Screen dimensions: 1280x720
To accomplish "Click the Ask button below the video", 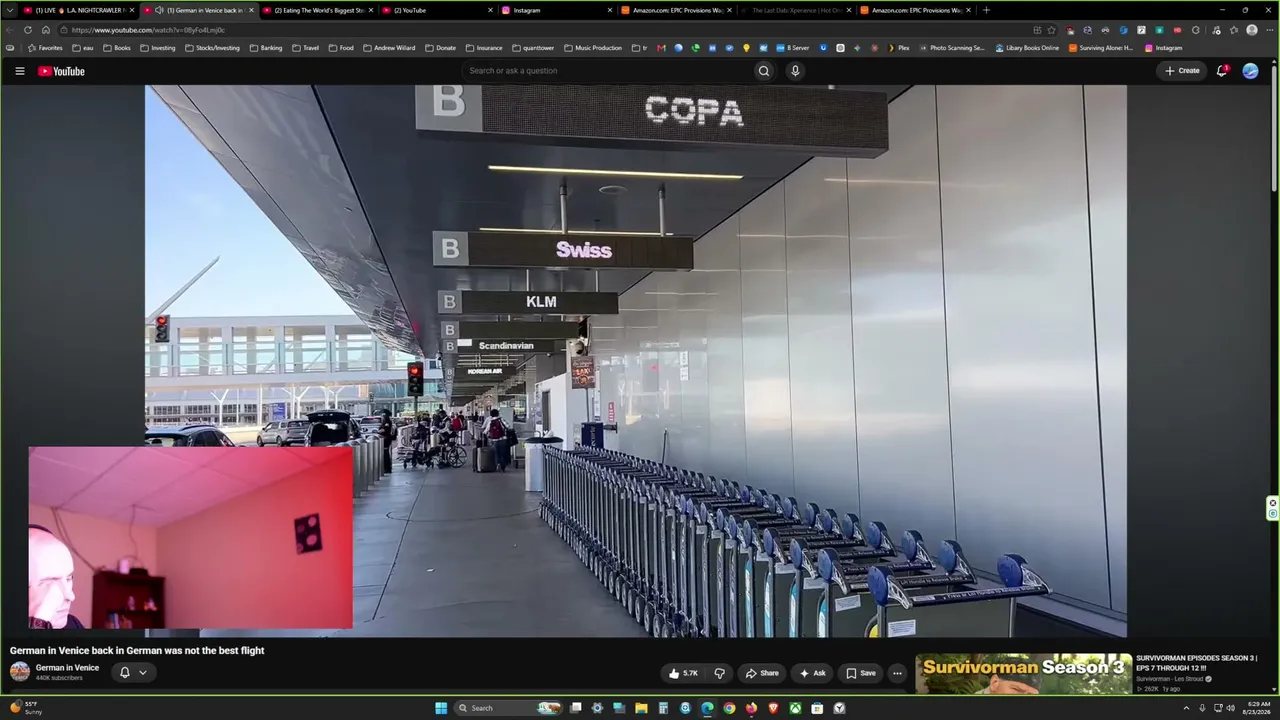I will click(x=812, y=673).
